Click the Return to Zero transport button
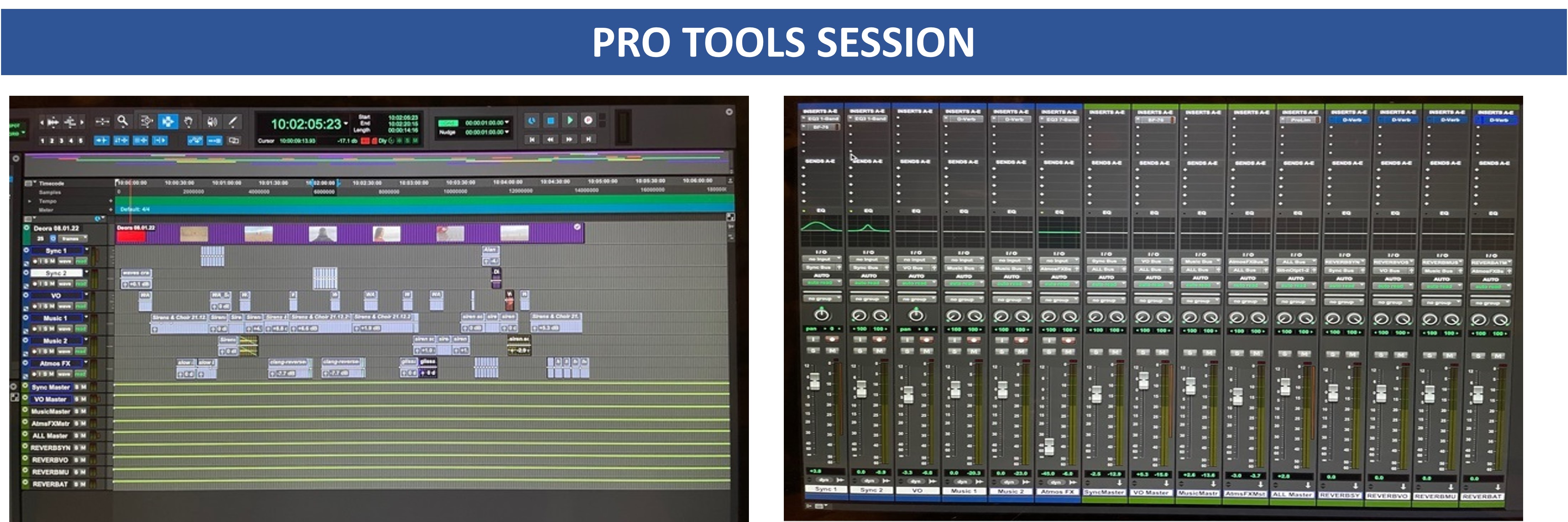Screen dimensions: 1568x522 tap(532, 139)
